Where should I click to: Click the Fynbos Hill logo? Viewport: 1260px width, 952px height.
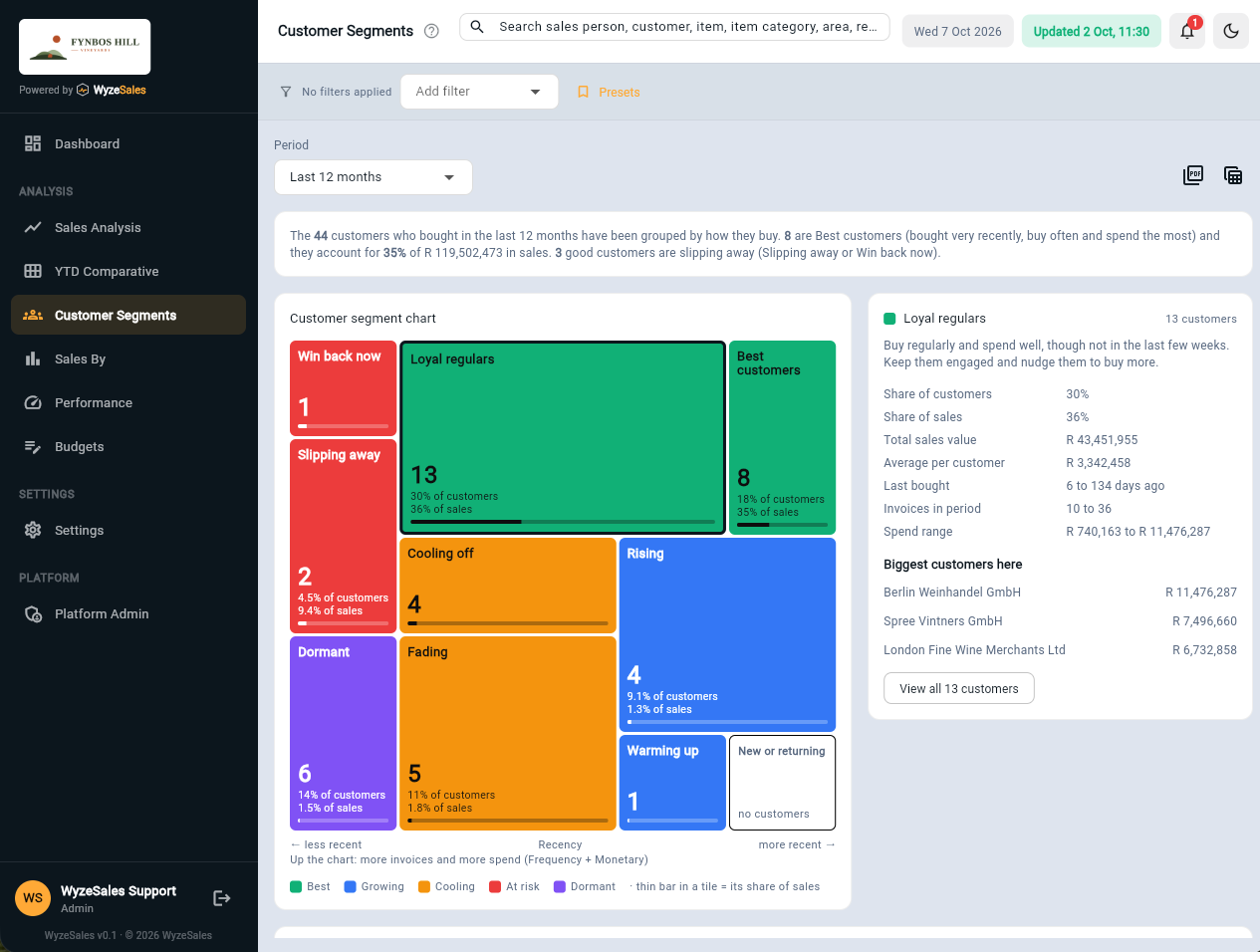85,47
